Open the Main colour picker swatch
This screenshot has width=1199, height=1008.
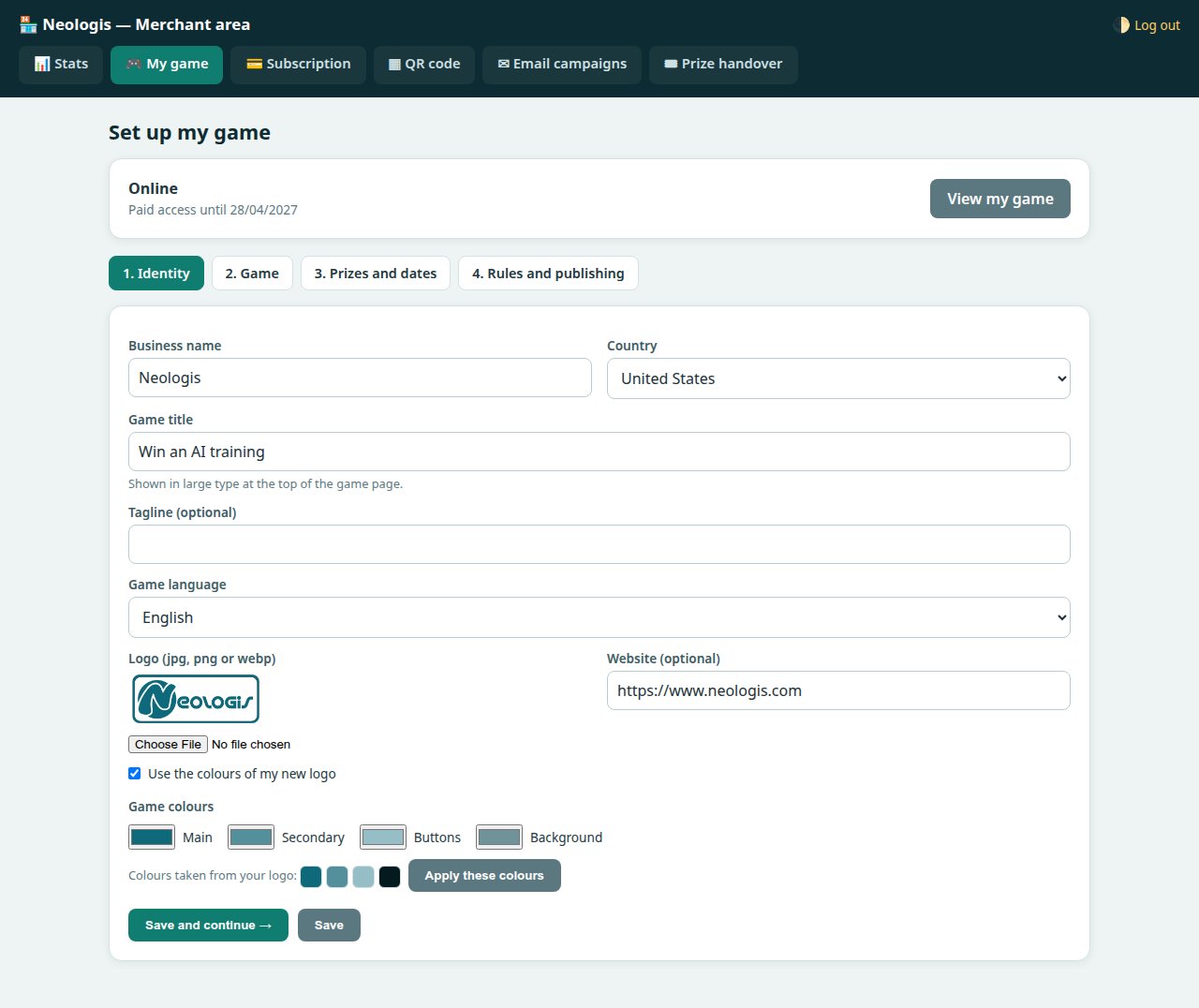(x=152, y=838)
